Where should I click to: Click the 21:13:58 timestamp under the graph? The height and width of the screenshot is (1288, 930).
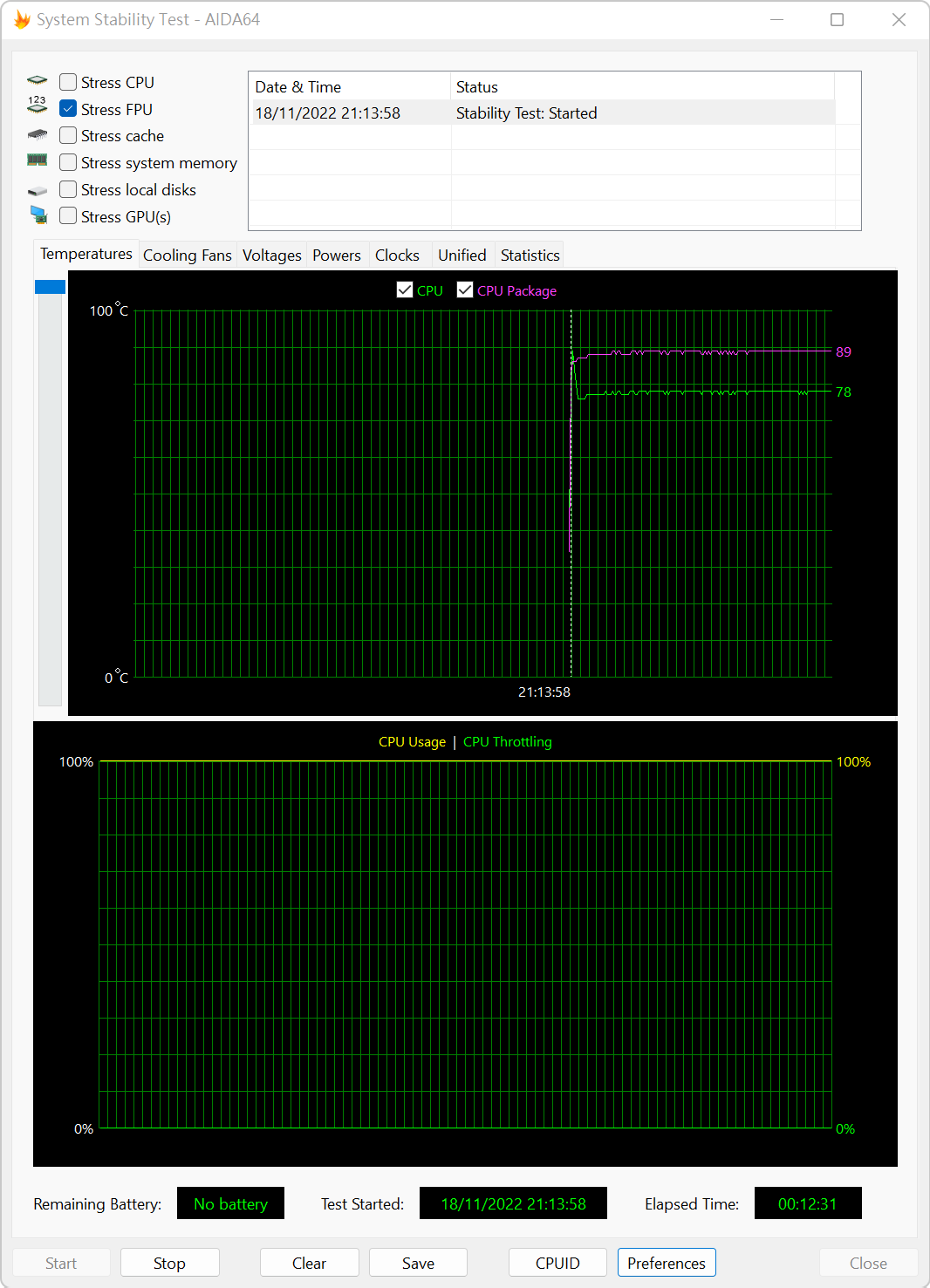[544, 692]
